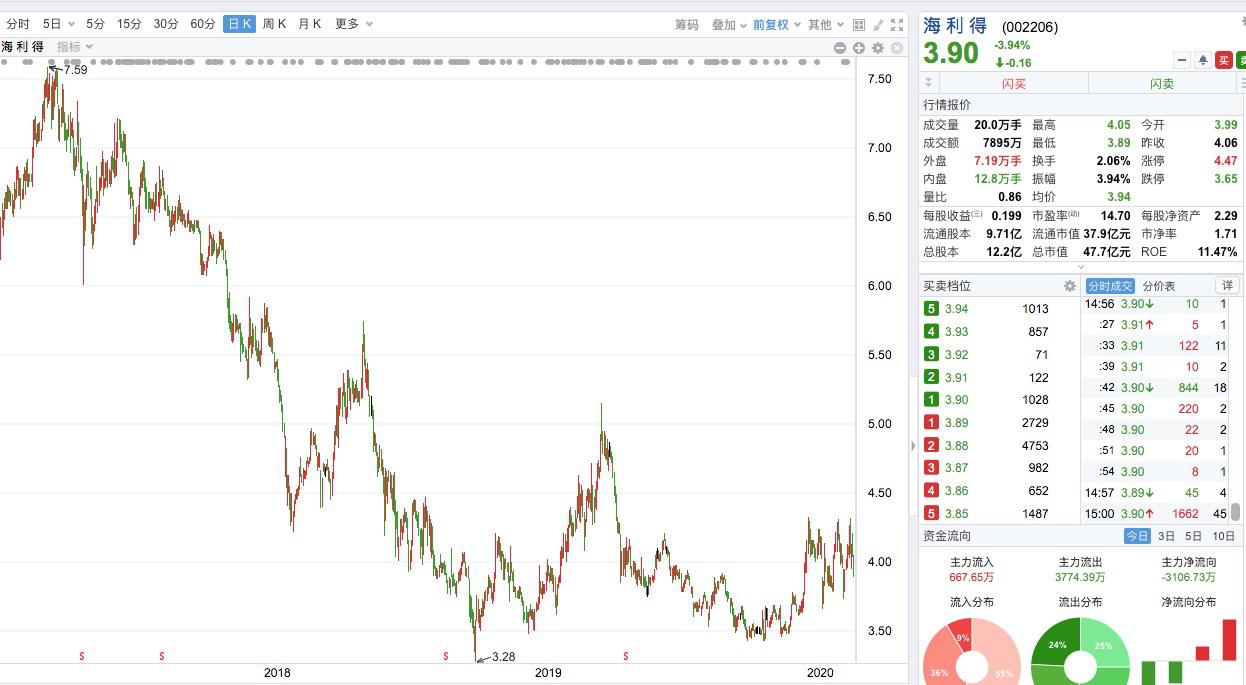
Task: Click the chart zoom-out minus icon
Action: (840, 48)
